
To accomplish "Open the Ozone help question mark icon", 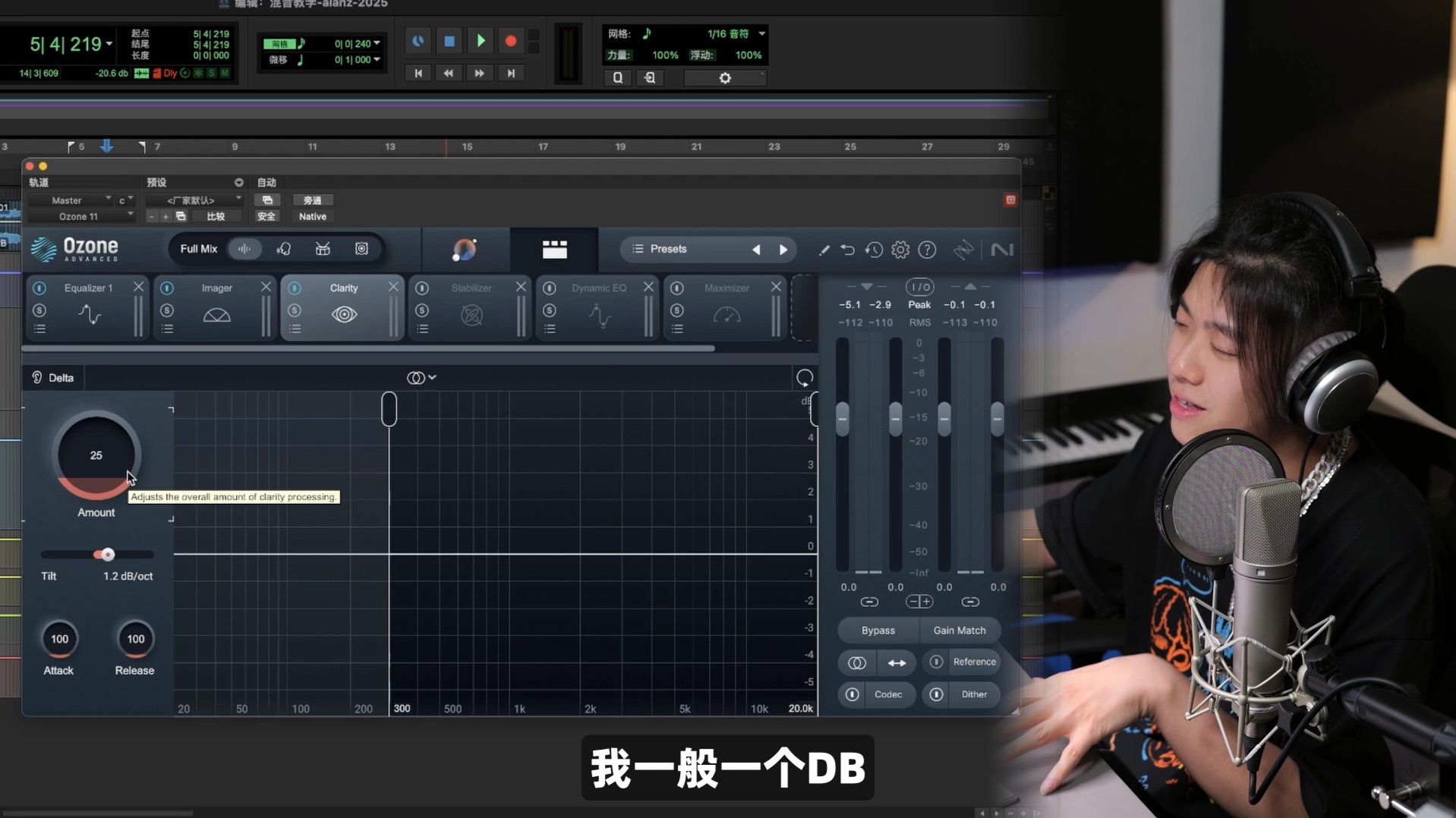I will pos(927,250).
